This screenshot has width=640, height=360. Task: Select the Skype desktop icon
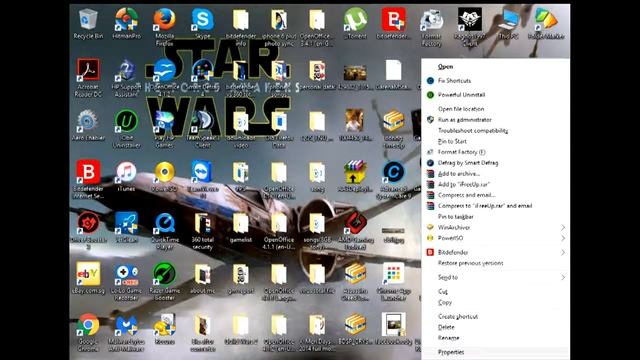click(x=202, y=20)
